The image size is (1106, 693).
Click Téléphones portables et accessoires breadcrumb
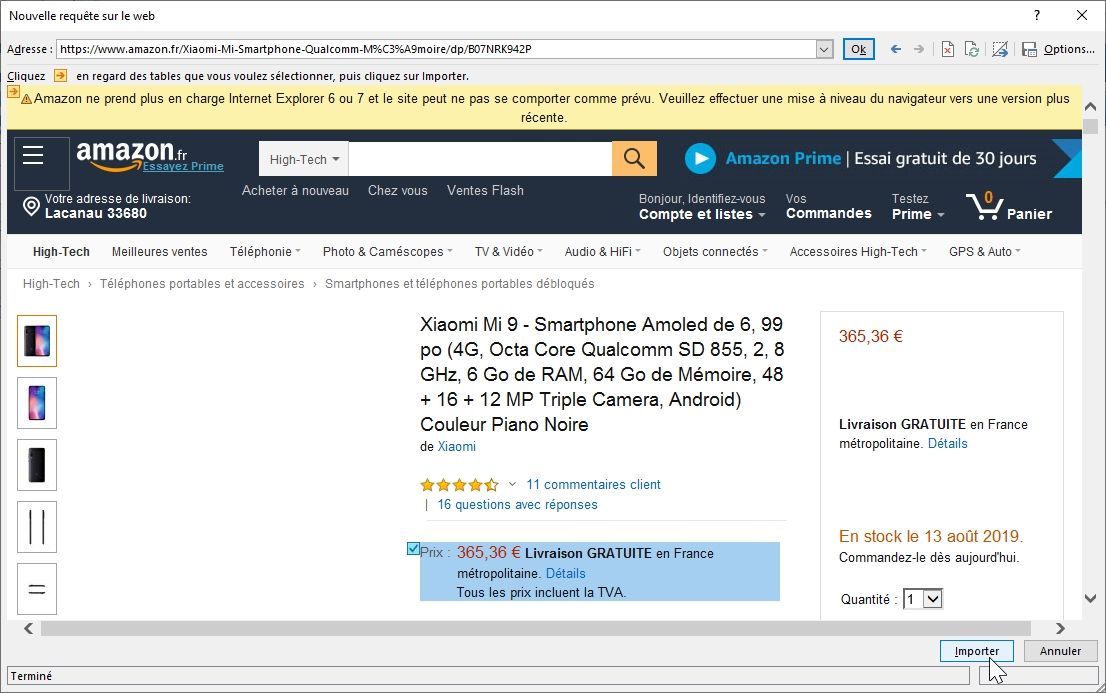point(202,284)
